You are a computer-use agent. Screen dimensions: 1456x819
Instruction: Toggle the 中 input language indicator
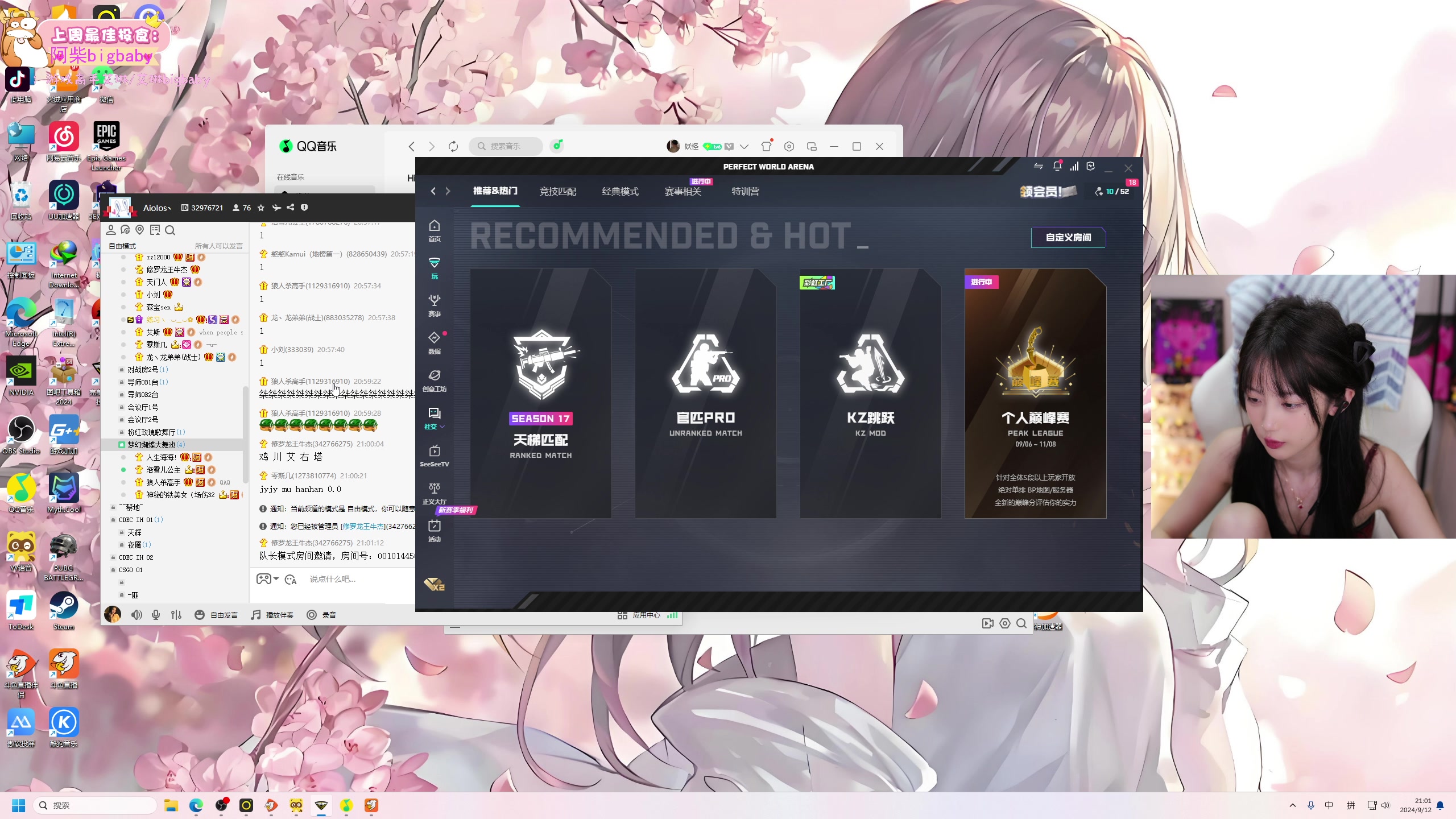tap(1329, 805)
